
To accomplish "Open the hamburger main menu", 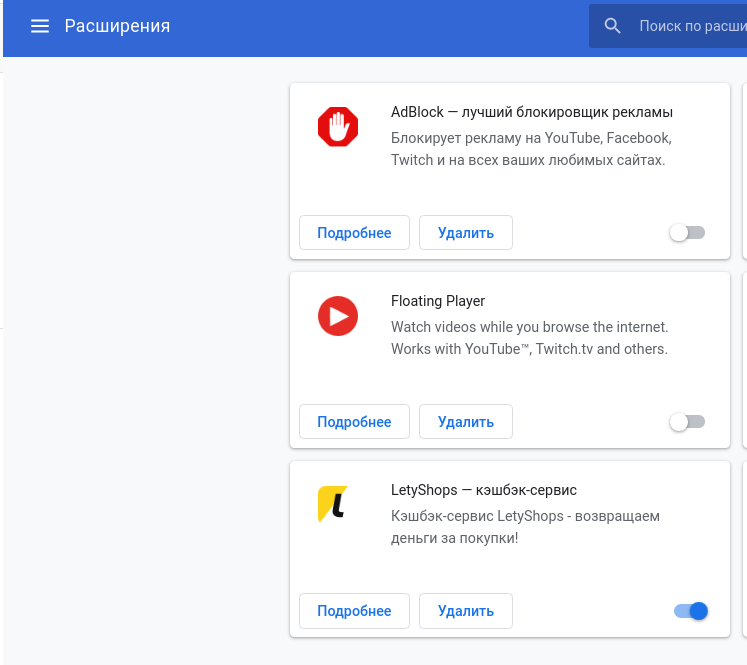I will coord(40,26).
